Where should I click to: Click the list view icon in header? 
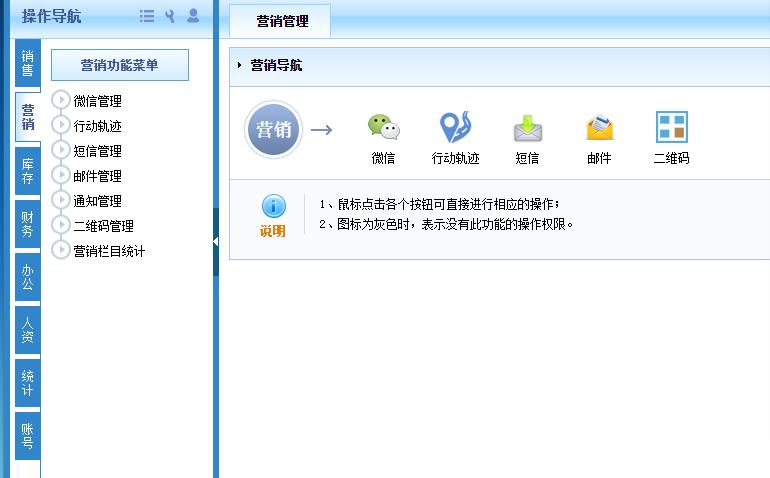(x=147, y=16)
